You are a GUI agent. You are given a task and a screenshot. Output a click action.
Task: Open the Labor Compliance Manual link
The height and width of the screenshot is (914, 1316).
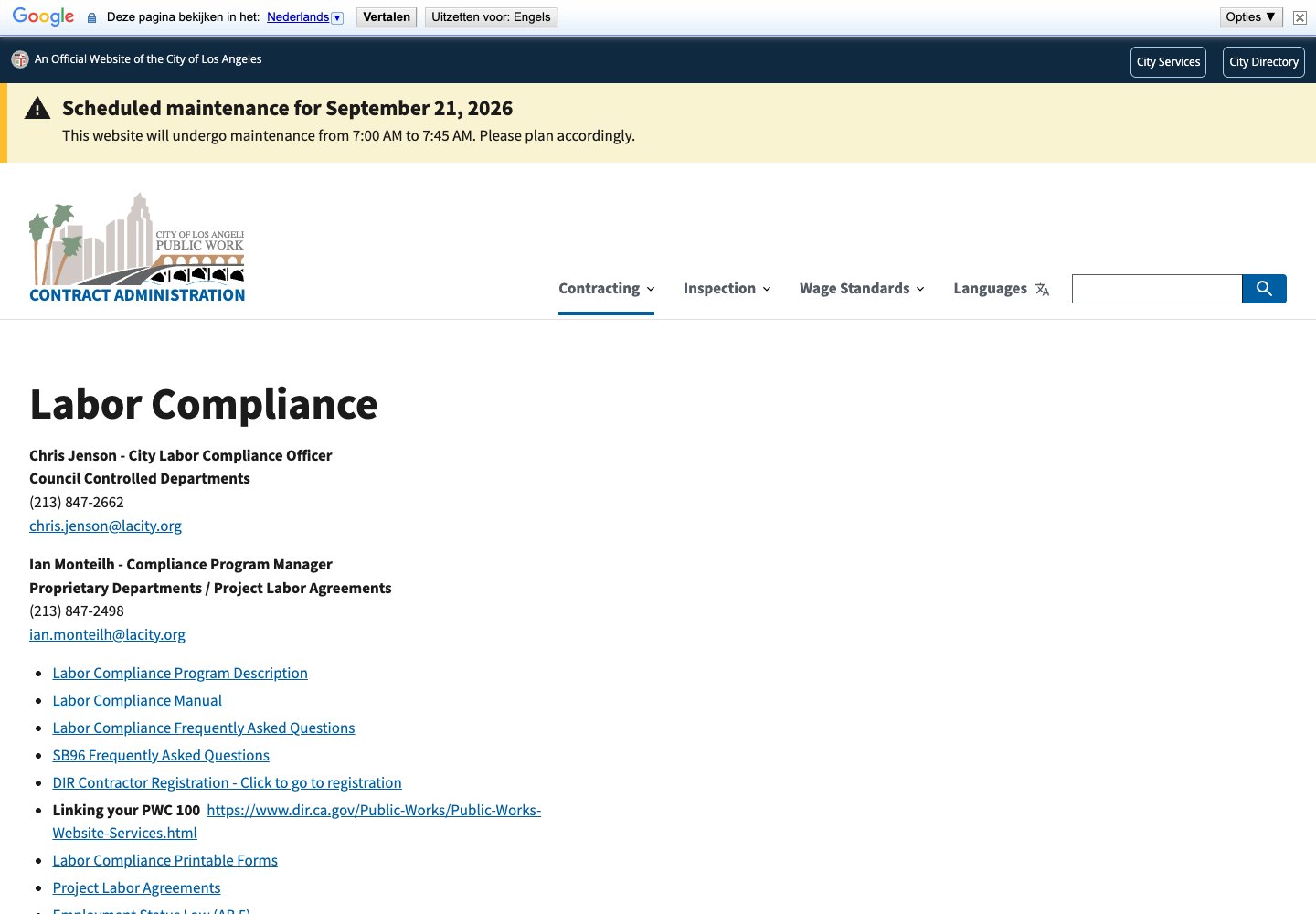click(x=137, y=700)
